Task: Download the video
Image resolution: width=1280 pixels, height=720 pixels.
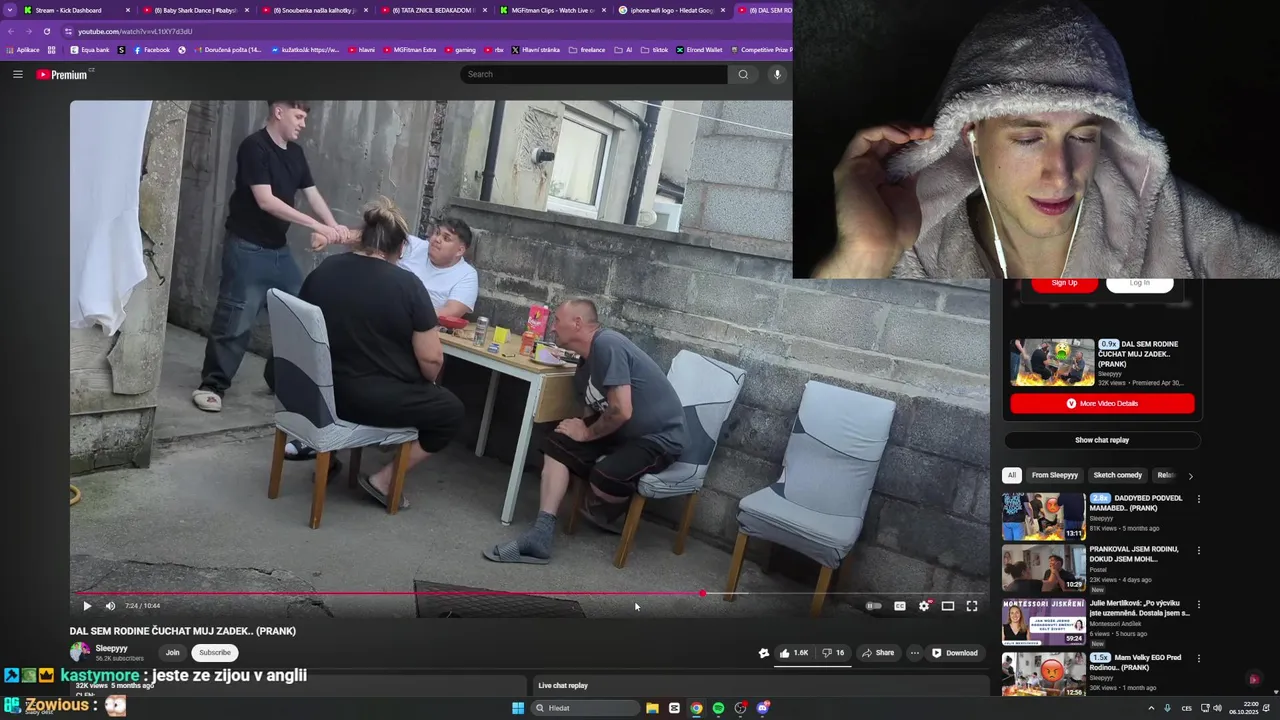Action: pyautogui.click(x=955, y=653)
